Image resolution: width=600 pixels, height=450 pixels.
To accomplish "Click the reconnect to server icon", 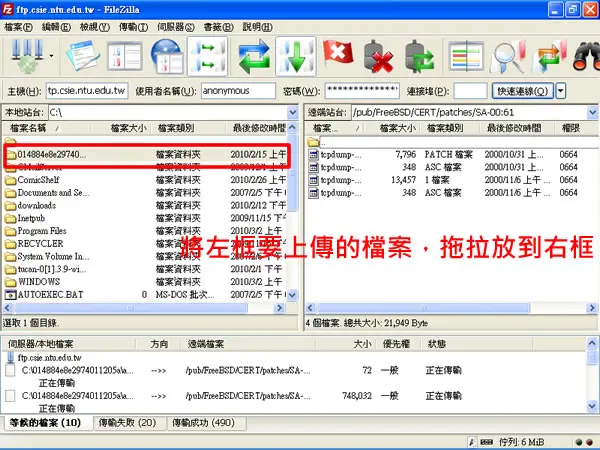I will pyautogui.click(x=419, y=57).
